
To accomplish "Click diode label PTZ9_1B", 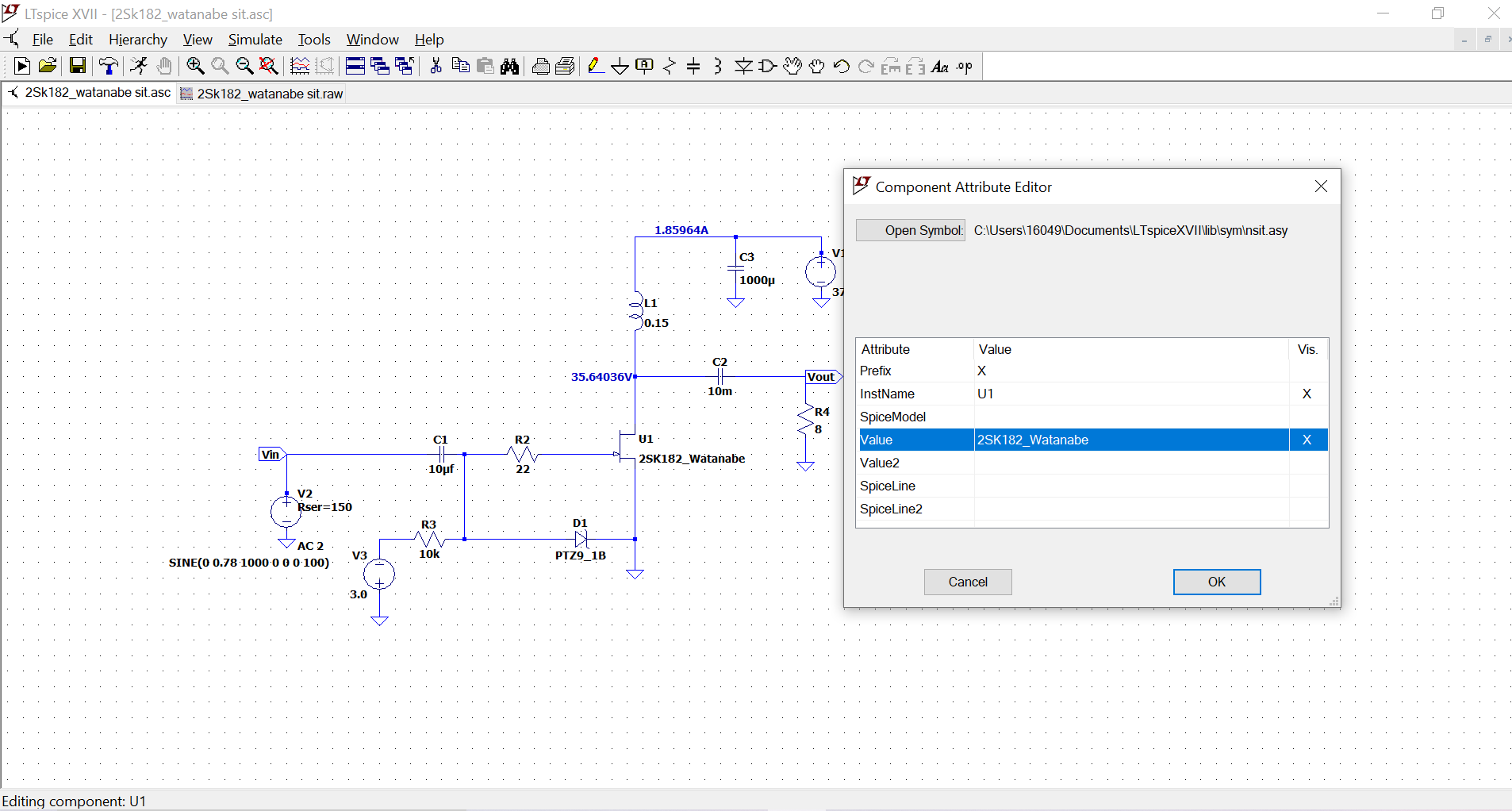I will click(x=581, y=555).
